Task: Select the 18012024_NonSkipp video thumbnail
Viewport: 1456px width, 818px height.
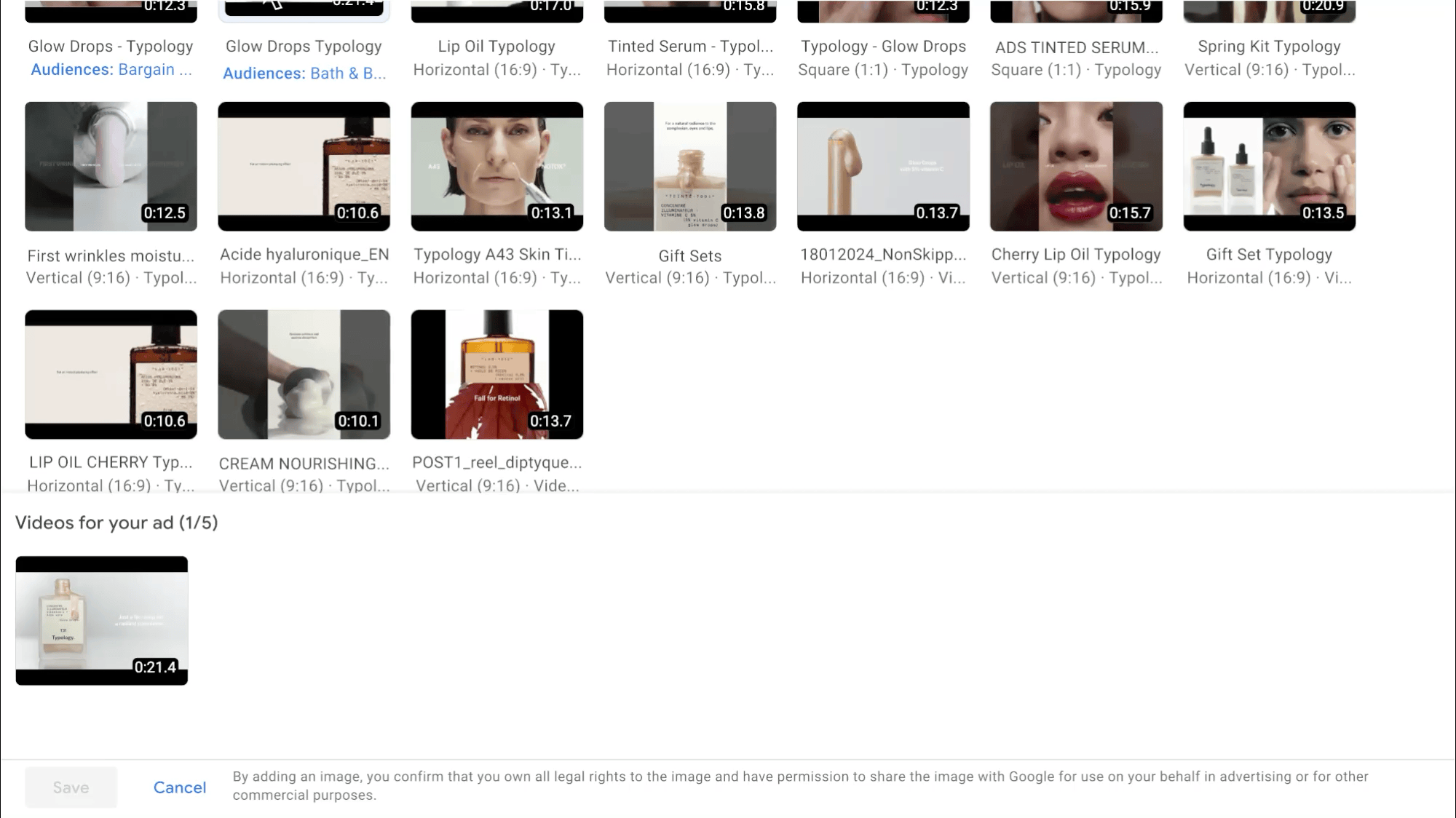Action: [x=883, y=166]
